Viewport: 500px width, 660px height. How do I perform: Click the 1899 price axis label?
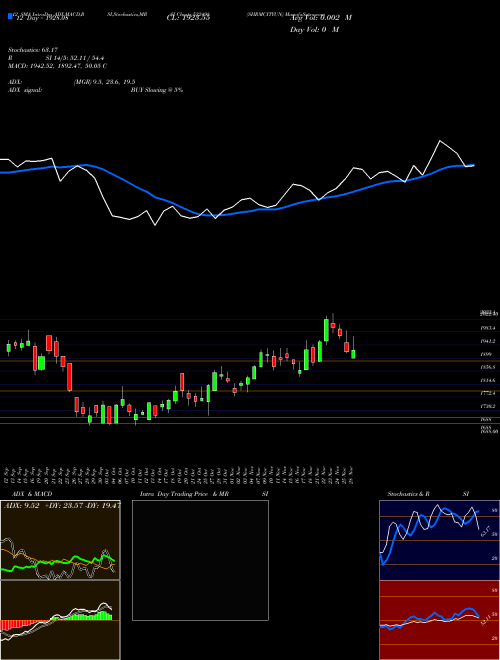pyautogui.click(x=485, y=354)
